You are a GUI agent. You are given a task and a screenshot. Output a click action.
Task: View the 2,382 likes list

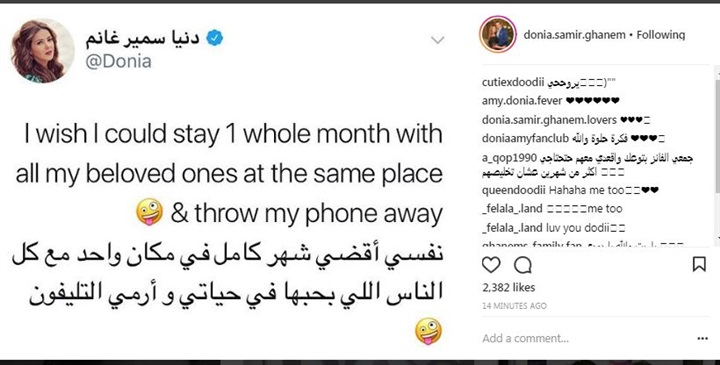[x=509, y=287]
